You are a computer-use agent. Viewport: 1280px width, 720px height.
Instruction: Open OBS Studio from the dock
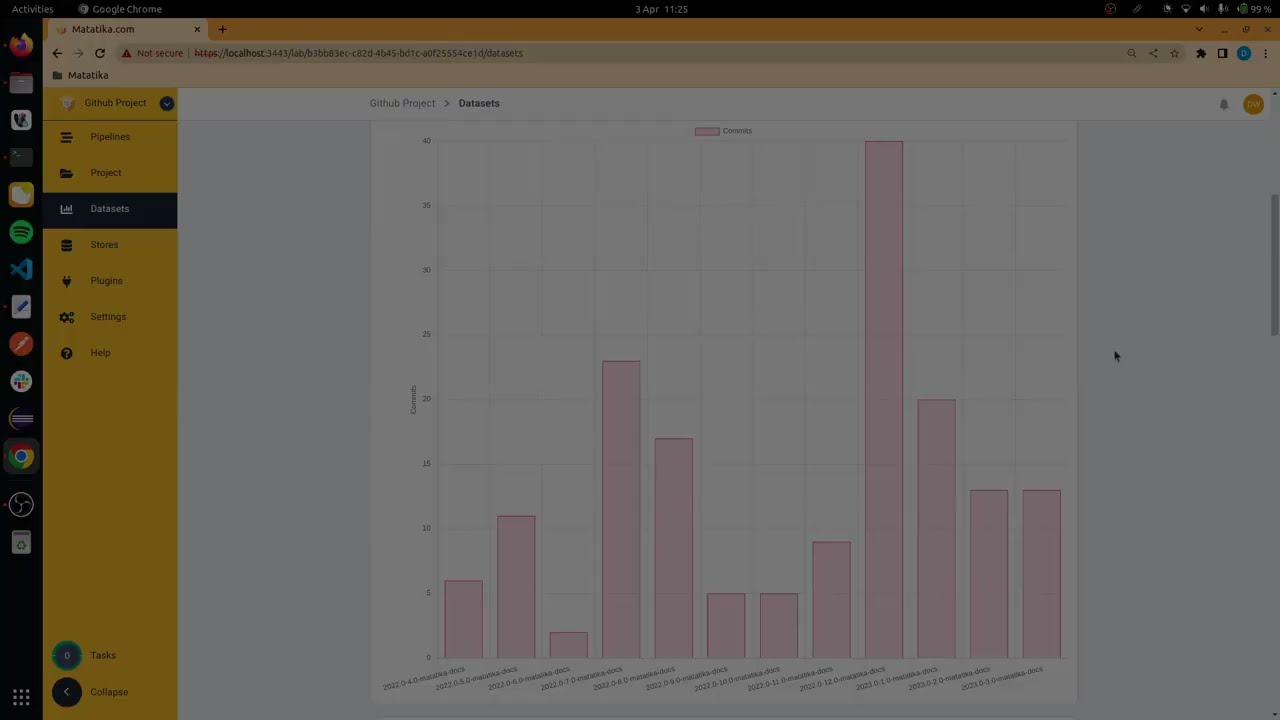(x=21, y=504)
